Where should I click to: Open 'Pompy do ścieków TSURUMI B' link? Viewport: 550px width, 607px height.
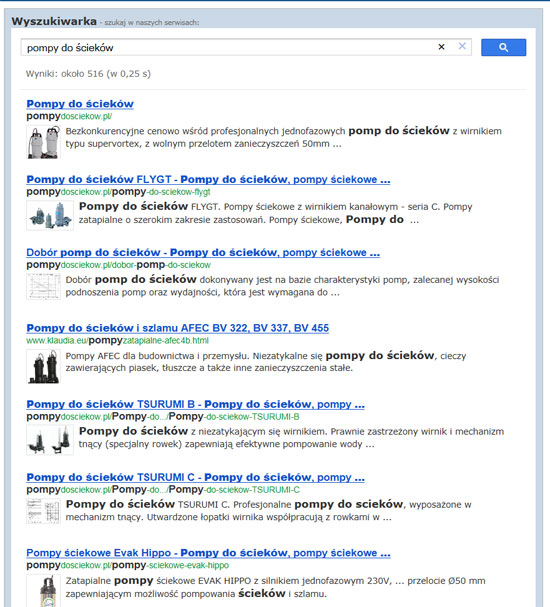[195, 404]
